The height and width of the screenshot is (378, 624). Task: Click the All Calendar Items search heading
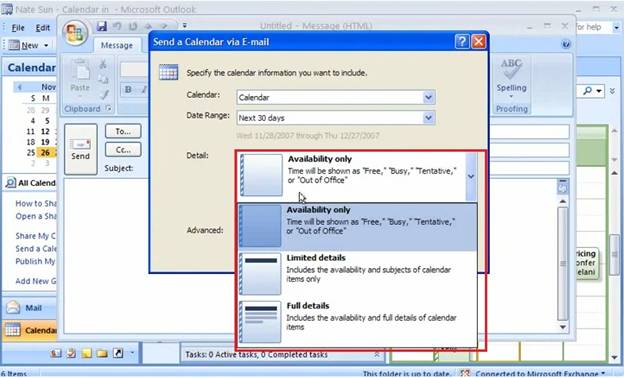click(x=31, y=183)
